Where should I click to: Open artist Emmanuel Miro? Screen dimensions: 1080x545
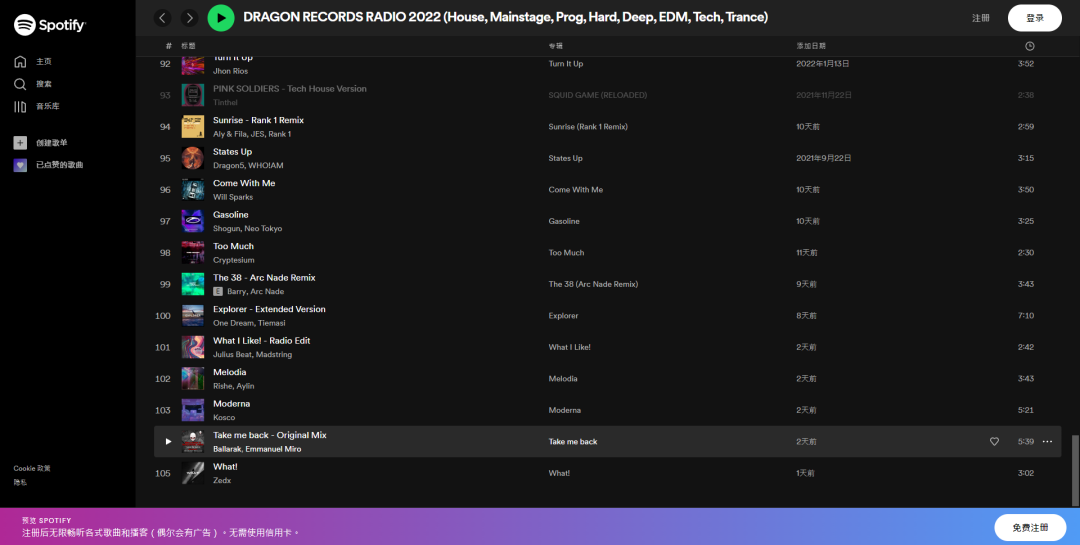pos(273,449)
